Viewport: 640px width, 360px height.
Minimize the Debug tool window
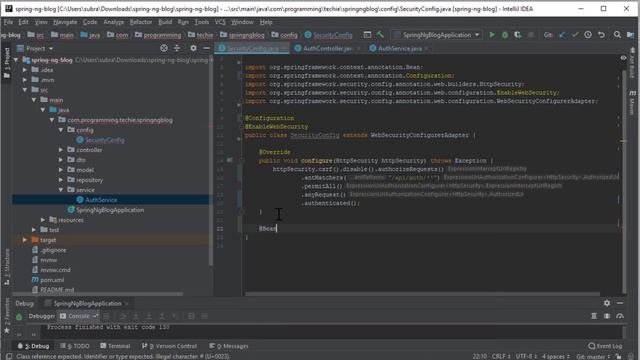620,303
